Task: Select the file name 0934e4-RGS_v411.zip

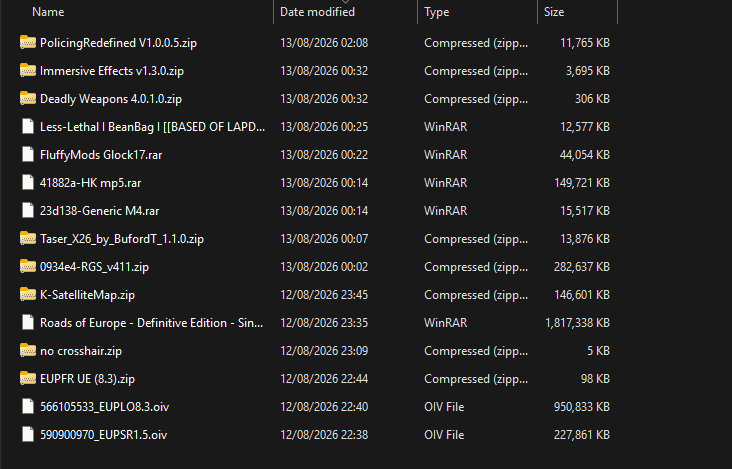Action: 94,267
